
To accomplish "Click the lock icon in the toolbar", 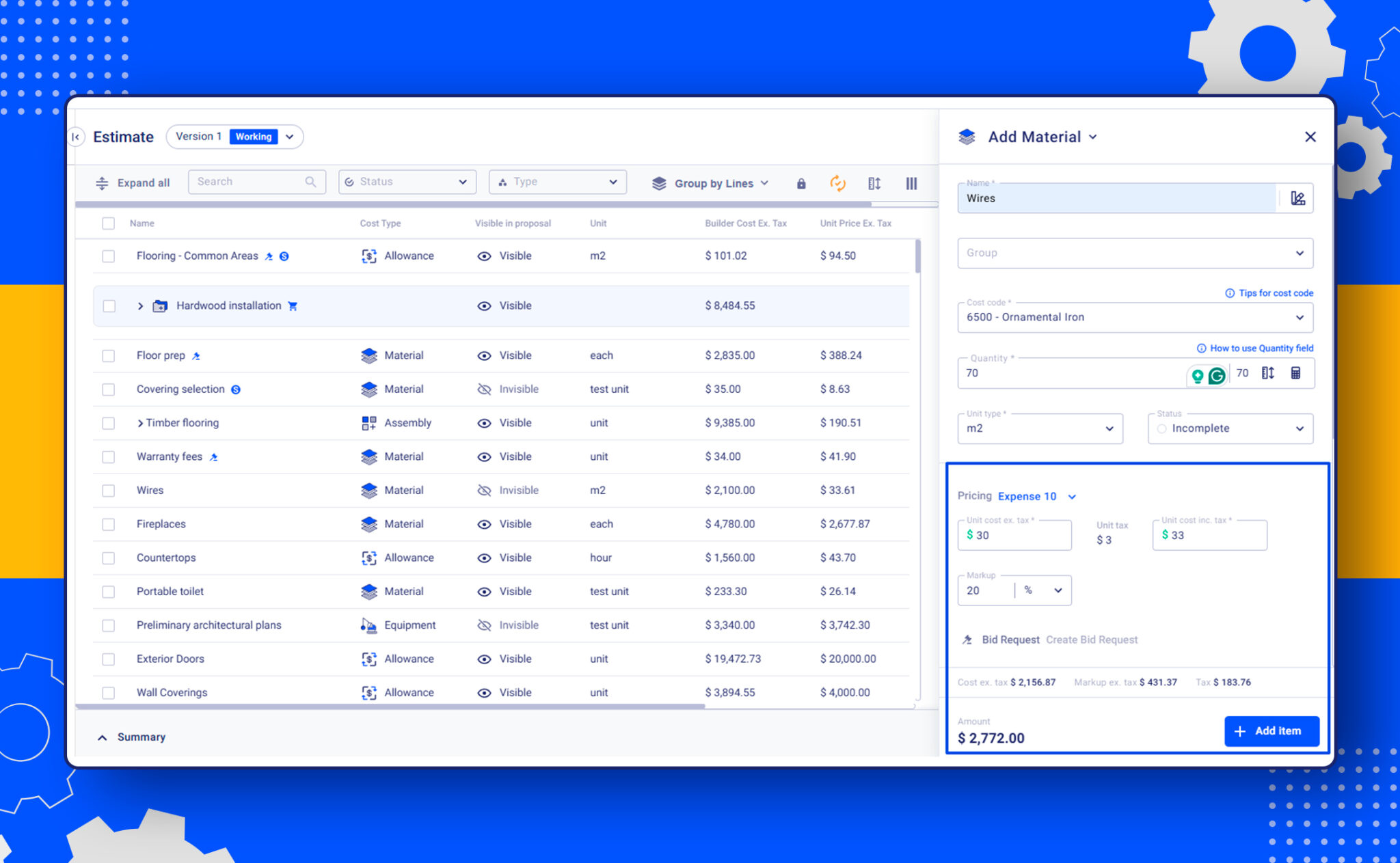I will point(801,183).
